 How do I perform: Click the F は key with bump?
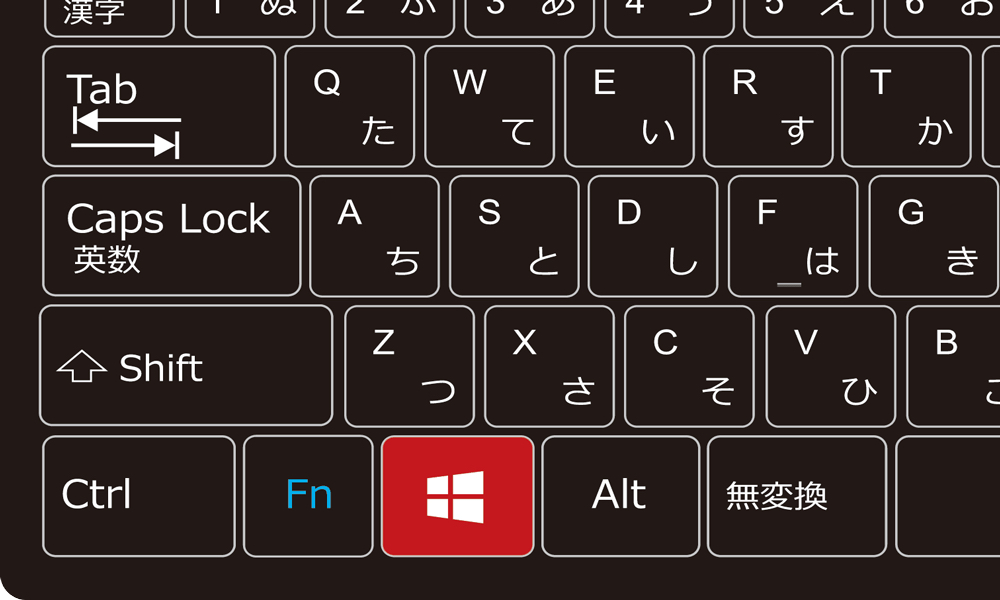[x=793, y=236]
